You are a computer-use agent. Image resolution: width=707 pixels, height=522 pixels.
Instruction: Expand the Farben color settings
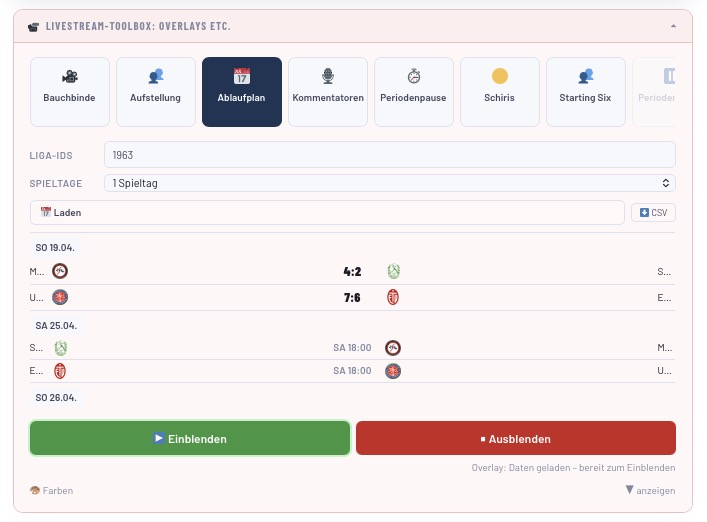click(x=51, y=491)
